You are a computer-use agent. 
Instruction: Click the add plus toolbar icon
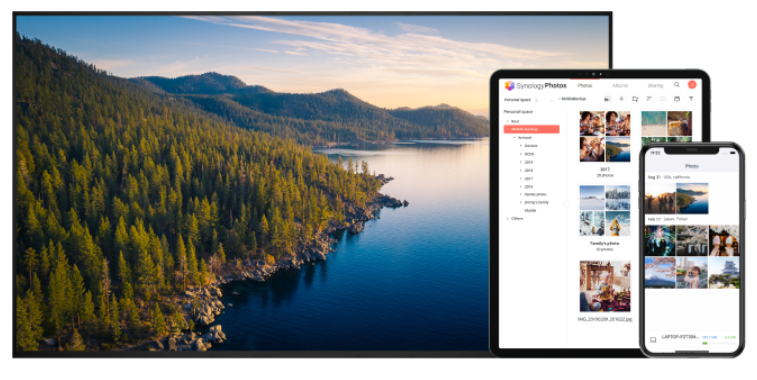click(x=621, y=99)
